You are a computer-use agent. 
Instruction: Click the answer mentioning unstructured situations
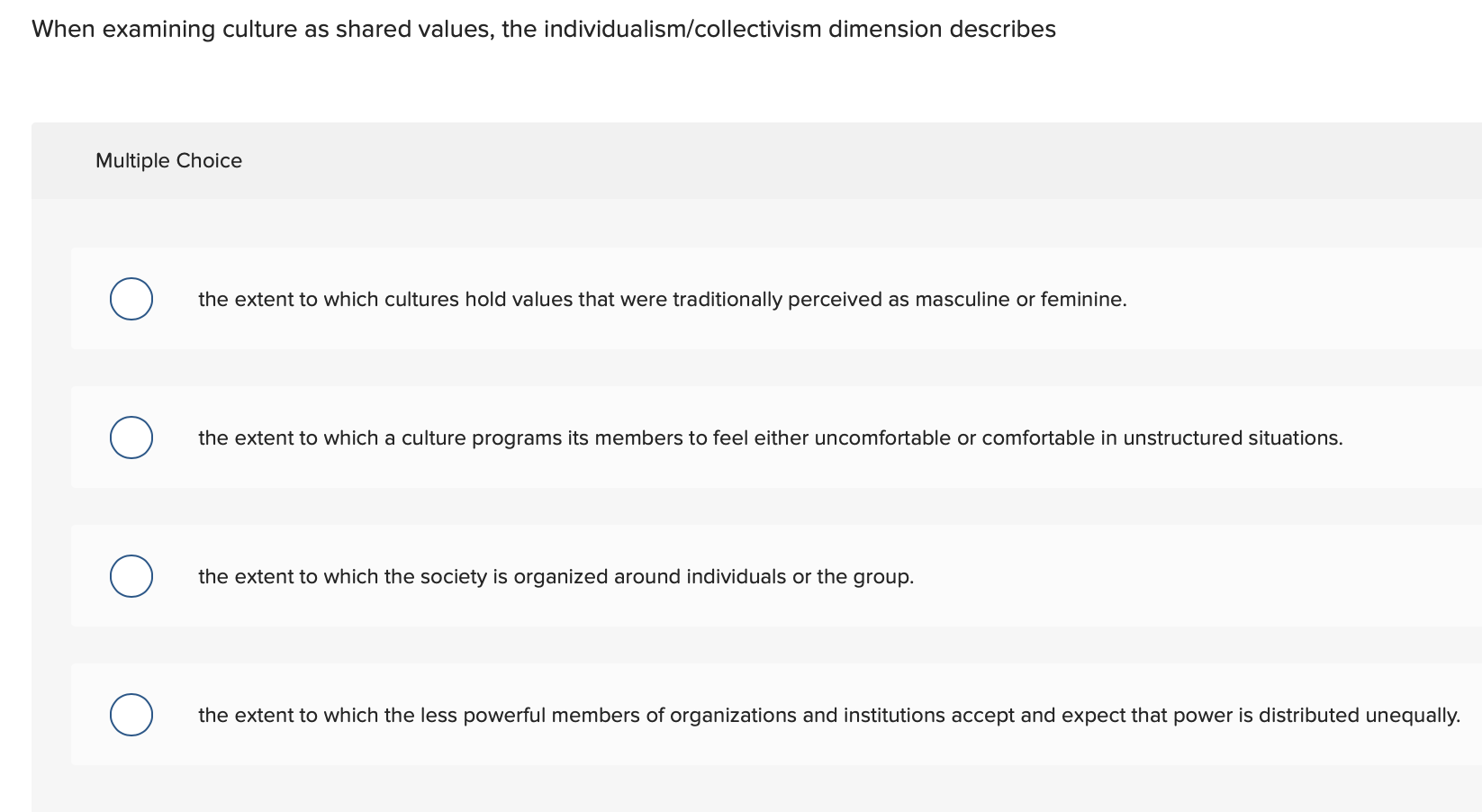(x=770, y=438)
